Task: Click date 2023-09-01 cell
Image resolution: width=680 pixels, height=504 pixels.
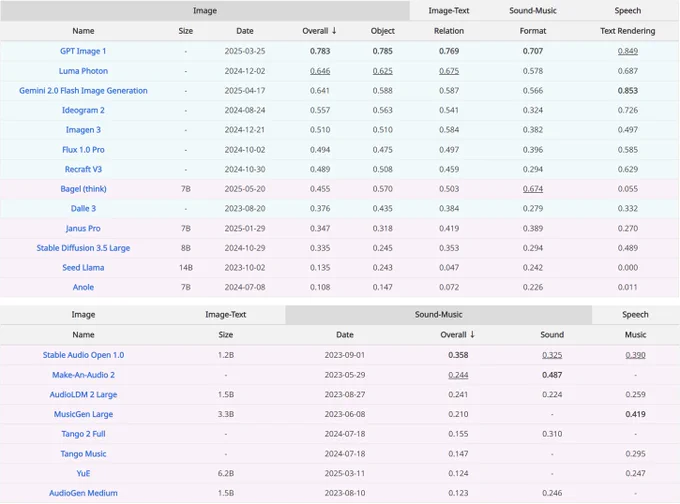Action: [x=345, y=355]
